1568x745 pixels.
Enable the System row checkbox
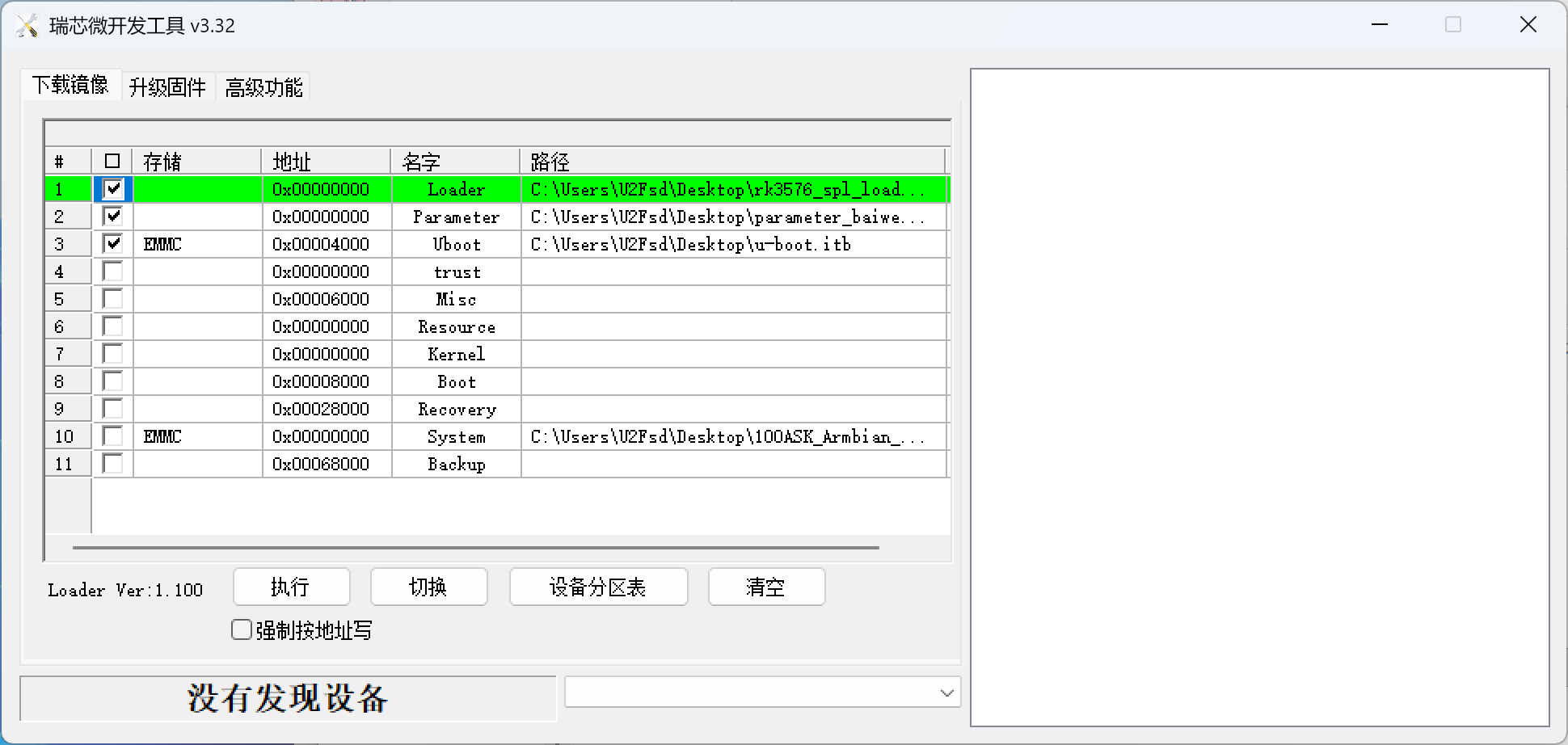tap(113, 436)
